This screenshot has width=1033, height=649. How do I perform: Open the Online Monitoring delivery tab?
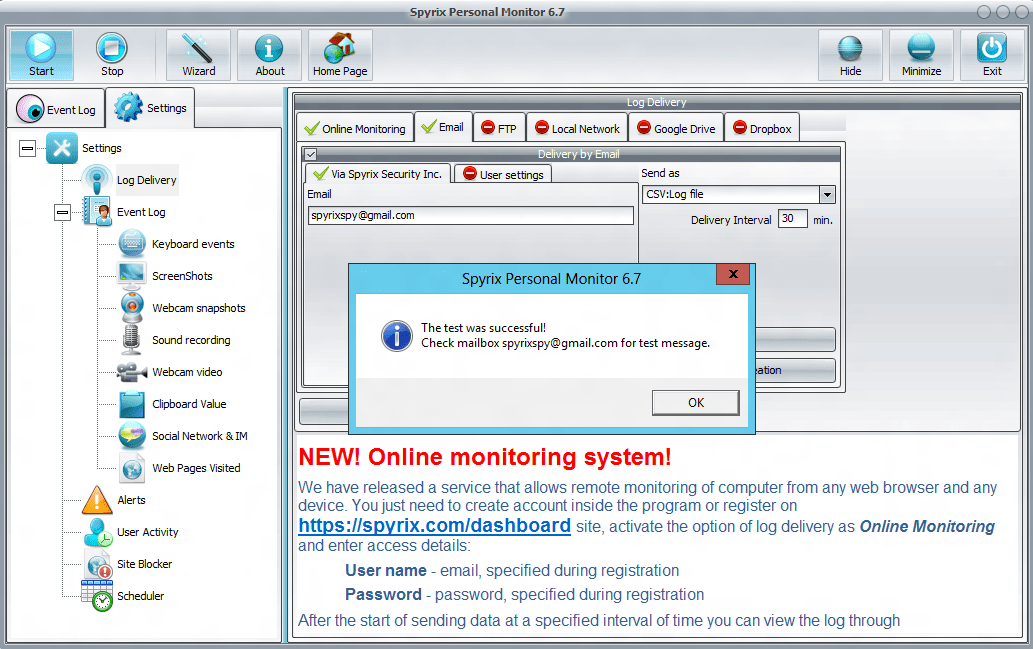355,129
